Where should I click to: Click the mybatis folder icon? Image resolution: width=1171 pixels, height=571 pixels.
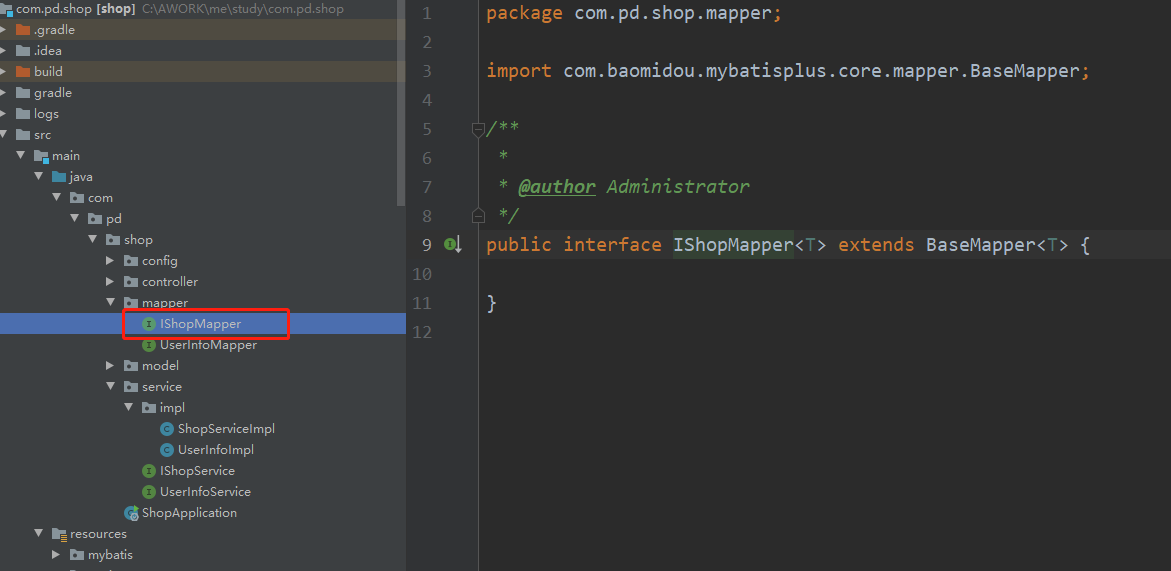77,555
